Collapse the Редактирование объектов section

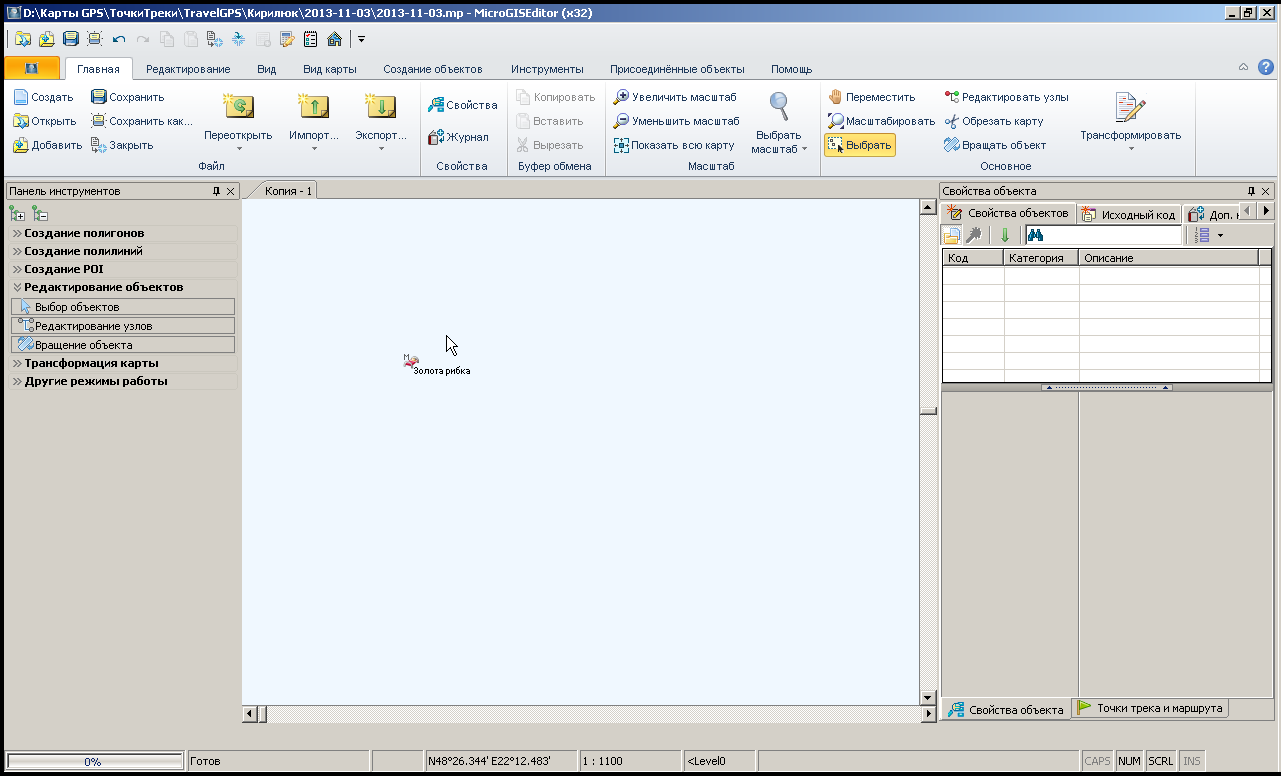(x=103, y=287)
